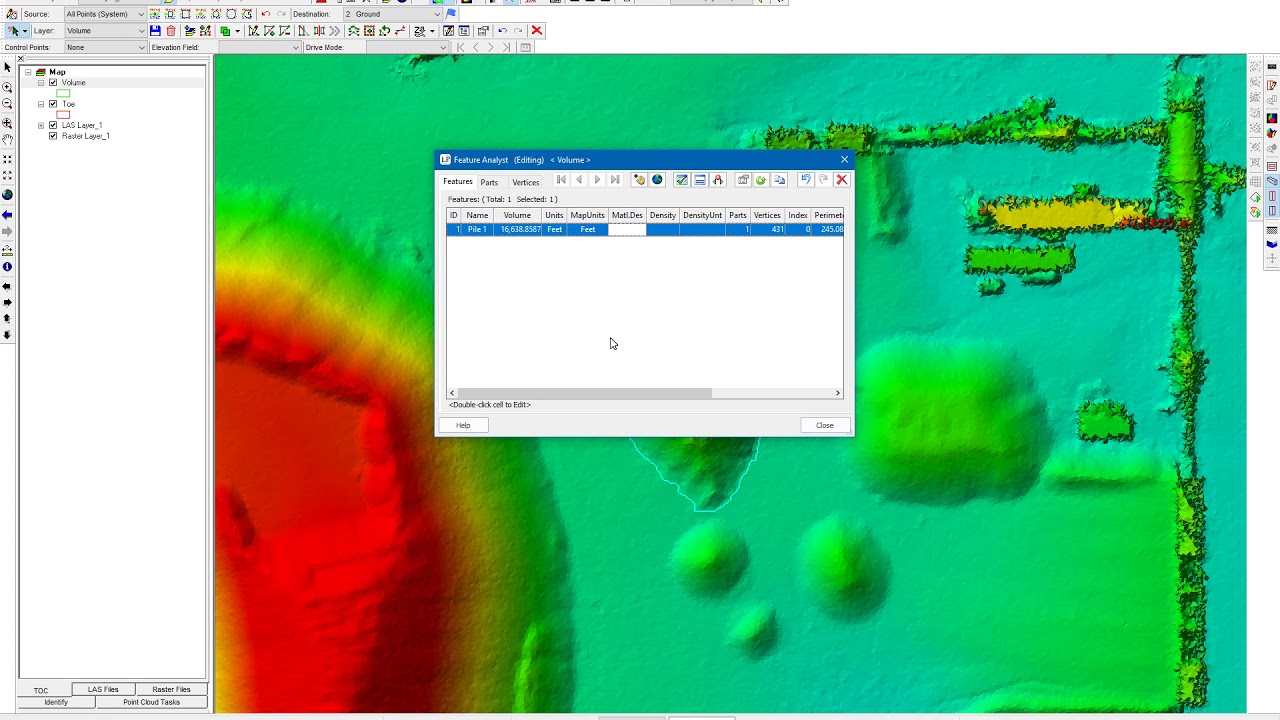Click the globe icon in Feature Analyst toolbar

[657, 180]
